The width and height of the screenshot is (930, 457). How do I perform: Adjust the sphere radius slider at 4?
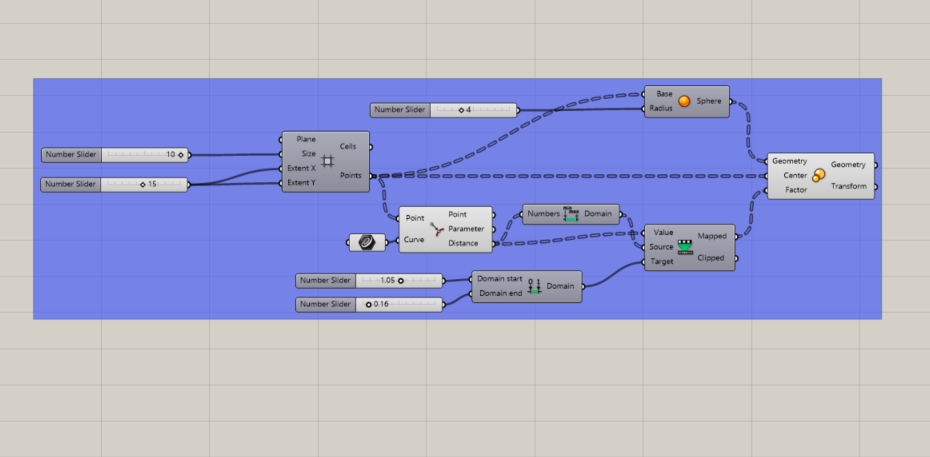point(444,110)
